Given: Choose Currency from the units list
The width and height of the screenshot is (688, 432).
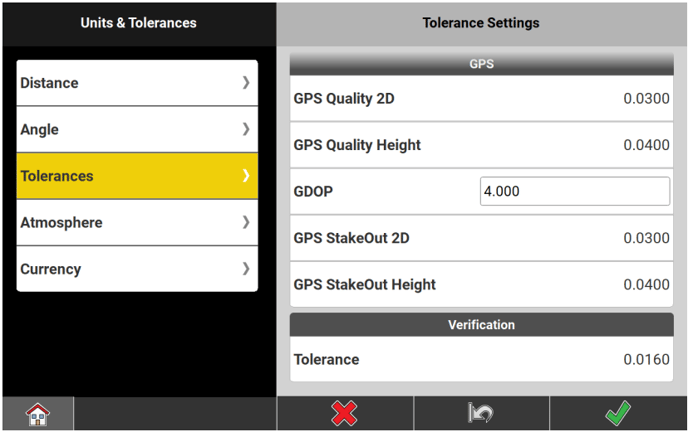Looking at the screenshot, I should pyautogui.click(x=110, y=268).
